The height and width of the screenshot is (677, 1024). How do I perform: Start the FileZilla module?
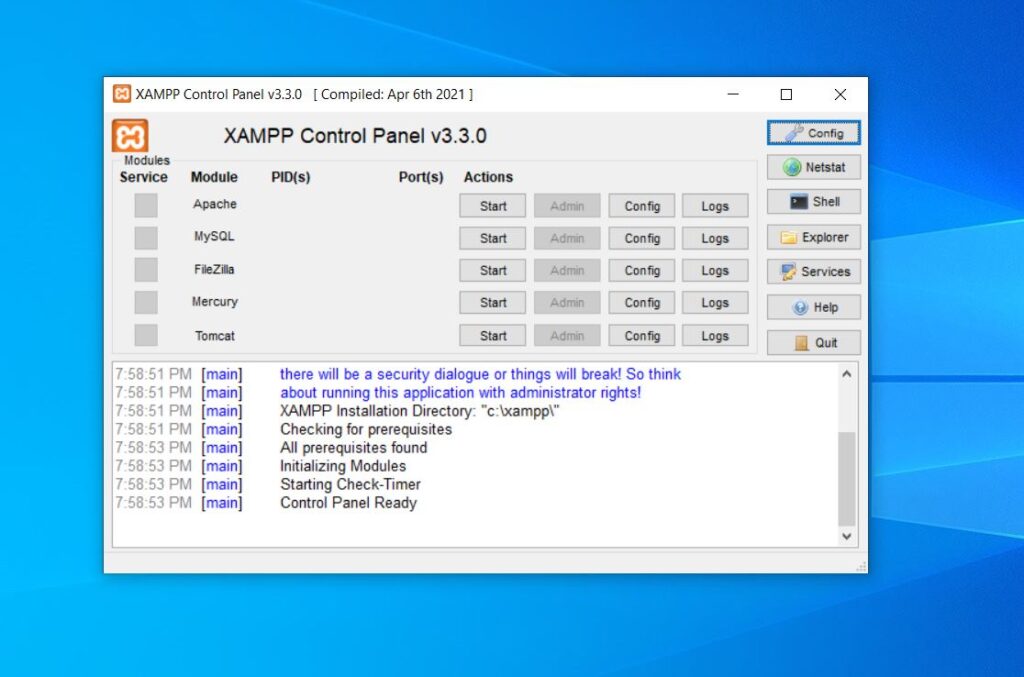(492, 270)
